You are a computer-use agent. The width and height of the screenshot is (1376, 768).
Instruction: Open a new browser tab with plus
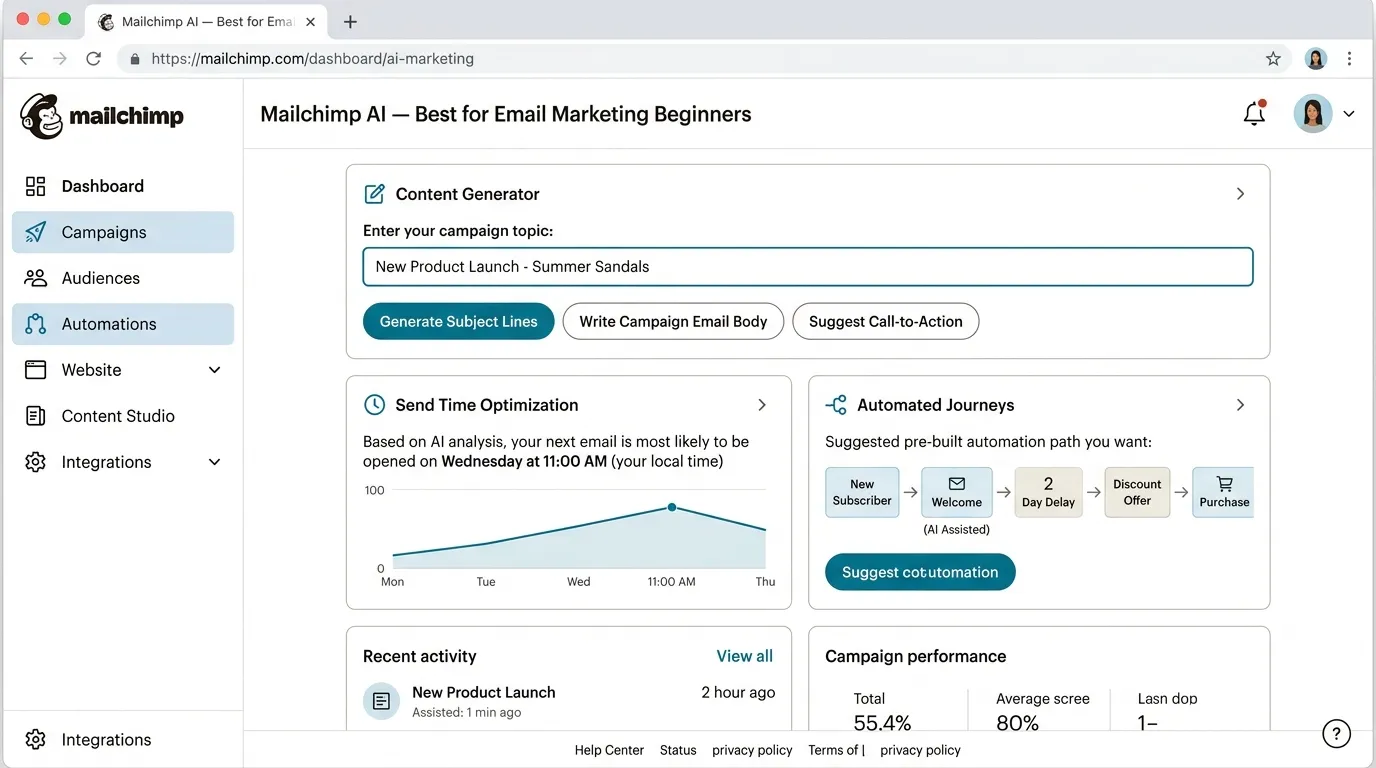tap(350, 22)
